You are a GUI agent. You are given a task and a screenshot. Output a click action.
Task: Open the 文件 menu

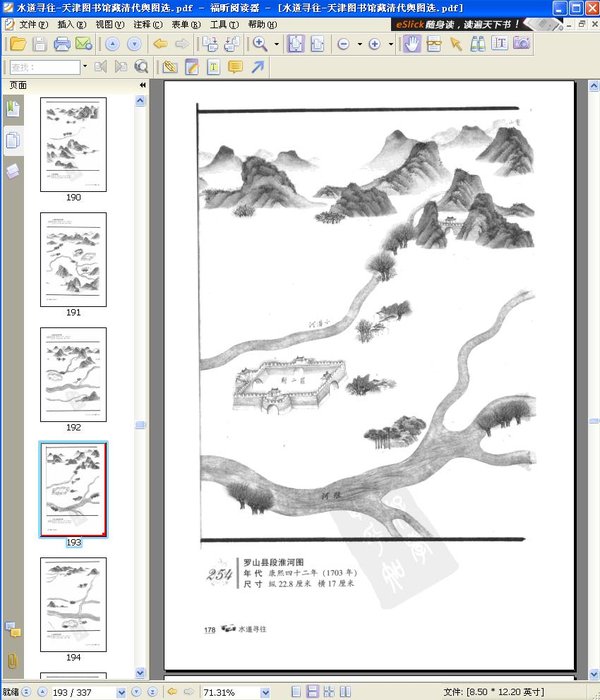(33, 24)
